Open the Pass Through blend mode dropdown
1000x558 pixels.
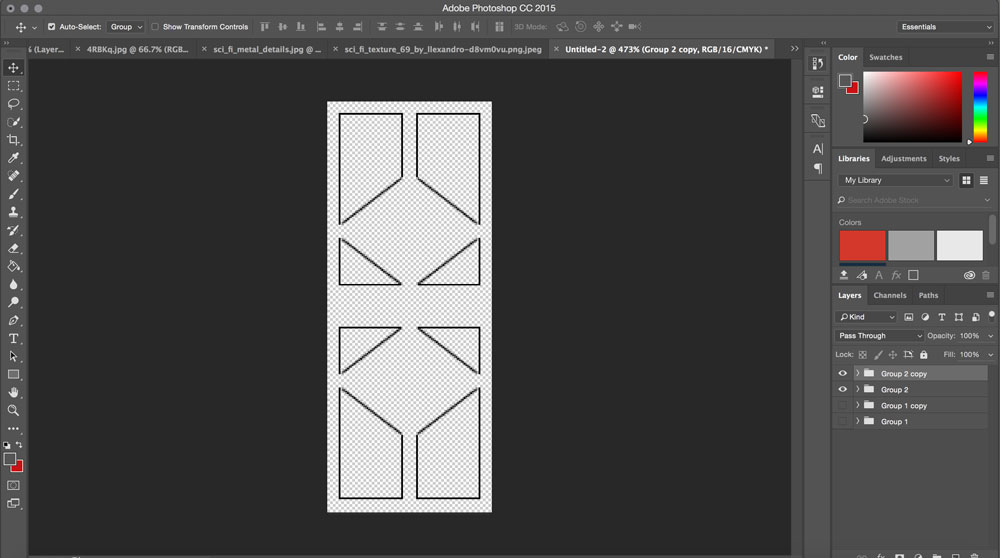pyautogui.click(x=879, y=336)
